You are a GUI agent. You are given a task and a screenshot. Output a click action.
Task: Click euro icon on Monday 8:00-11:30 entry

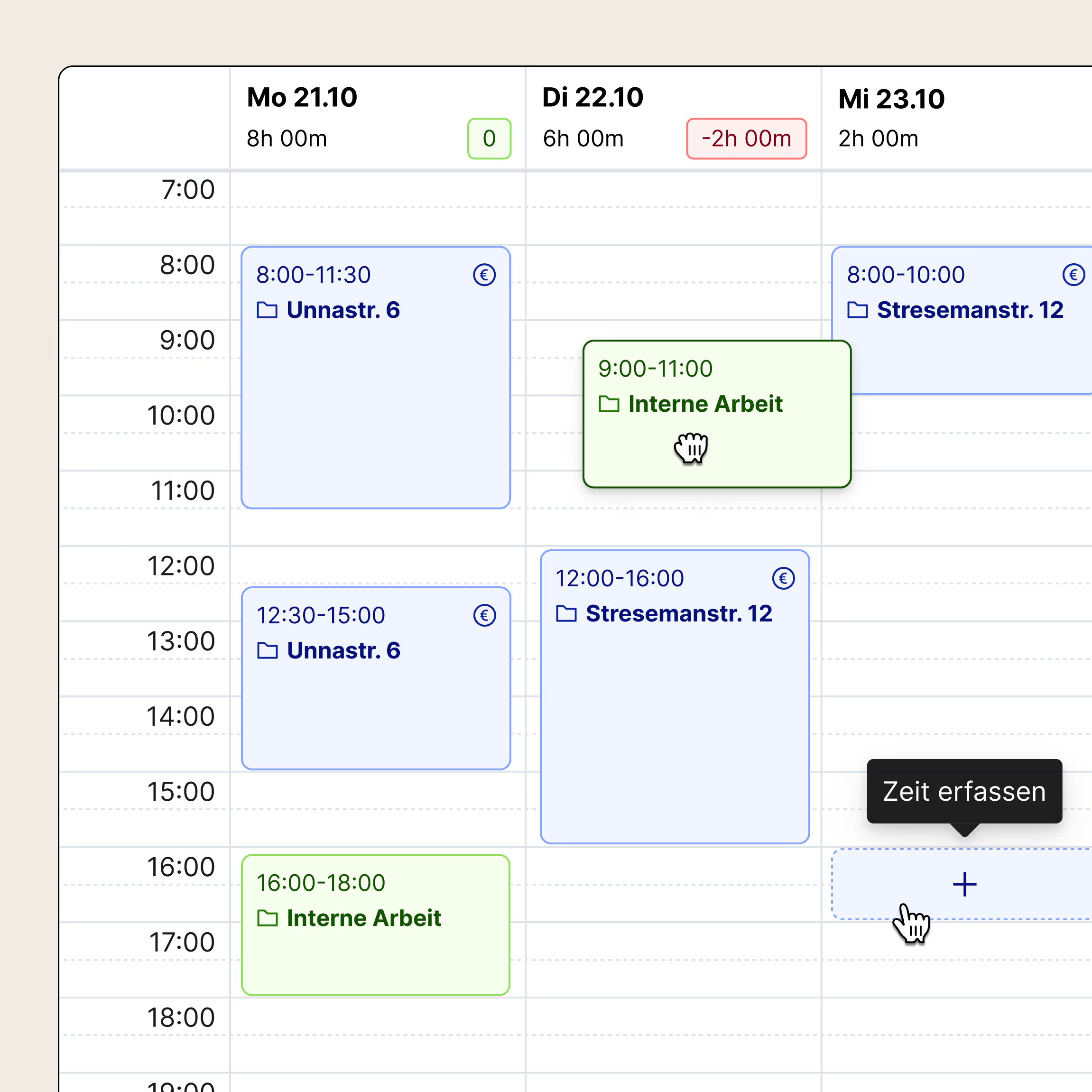pos(484,275)
